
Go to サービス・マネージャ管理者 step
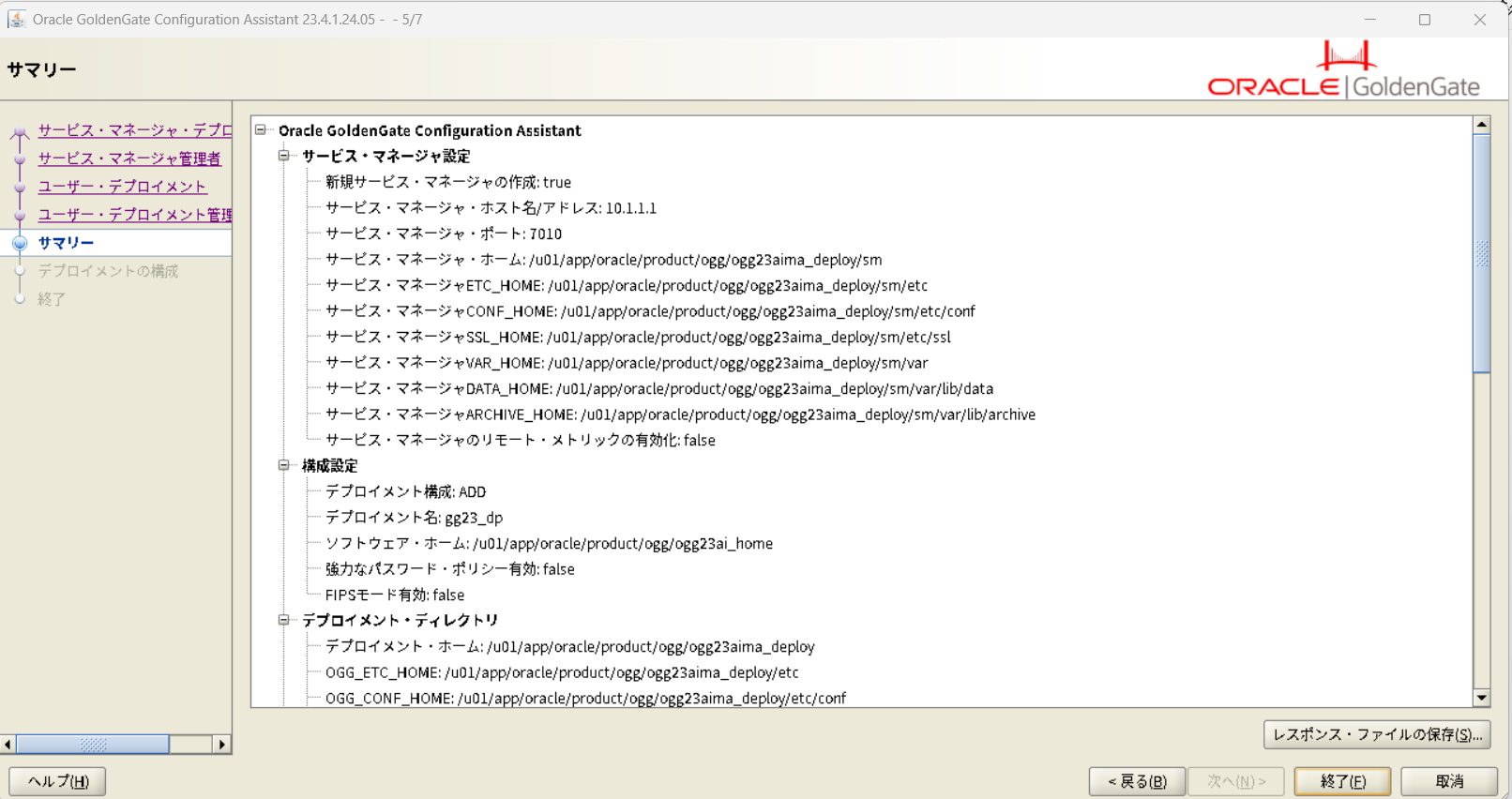[x=129, y=158]
